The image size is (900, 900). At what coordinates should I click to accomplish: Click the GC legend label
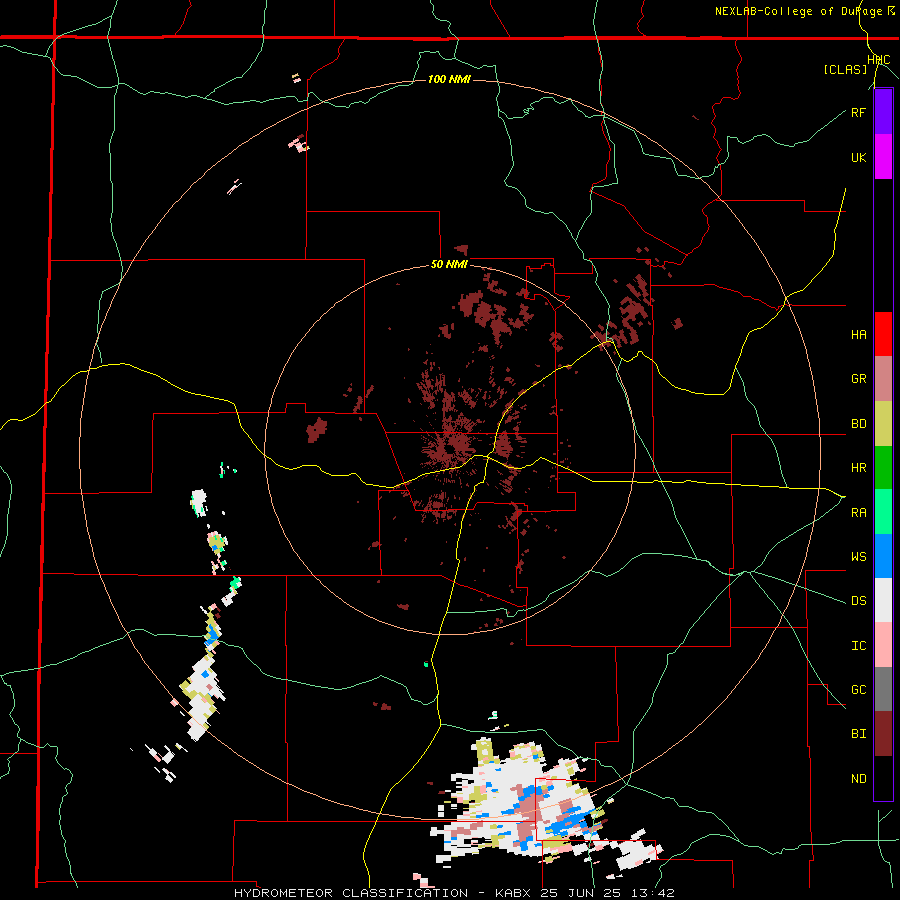pyautogui.click(x=858, y=689)
